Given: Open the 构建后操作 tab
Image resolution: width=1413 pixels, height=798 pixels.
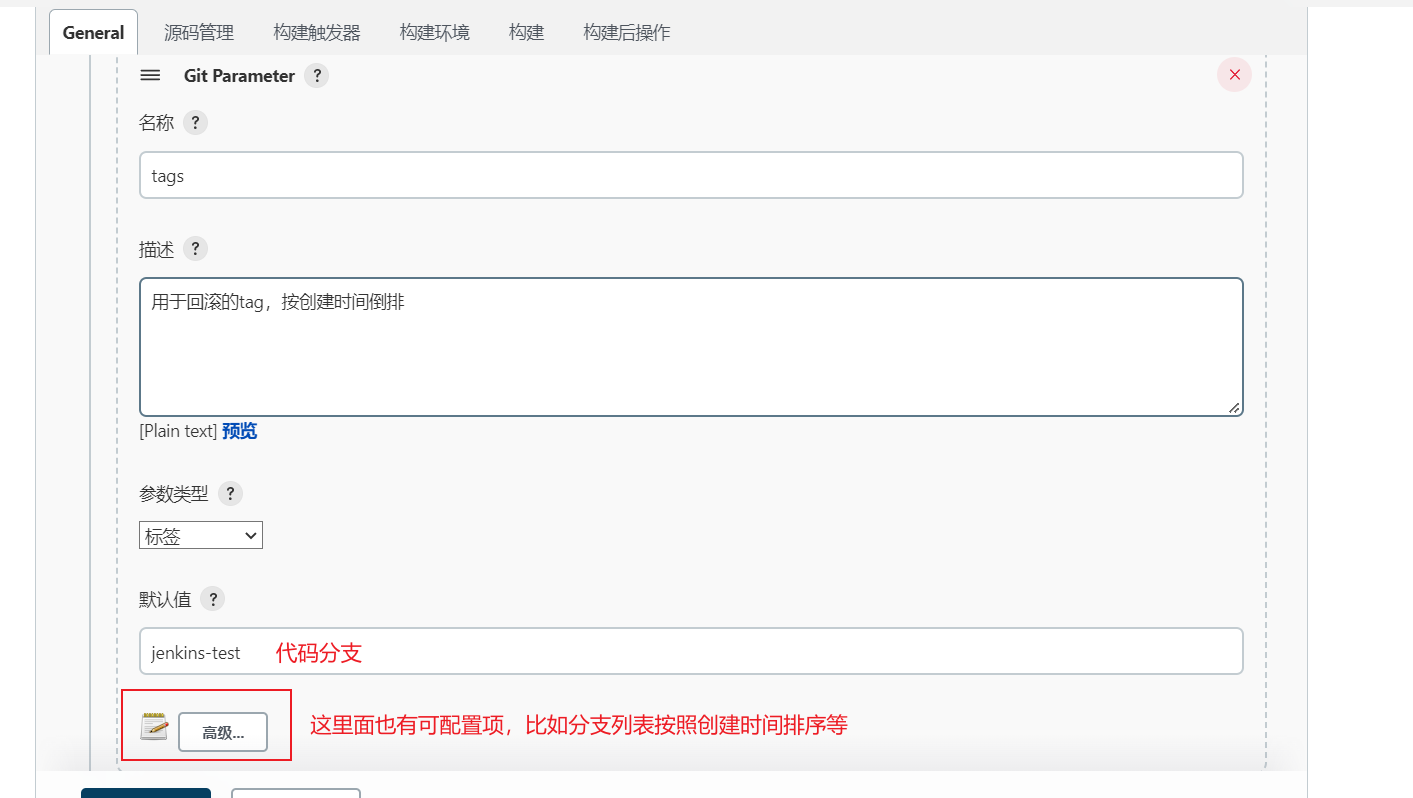Looking at the screenshot, I should (627, 32).
